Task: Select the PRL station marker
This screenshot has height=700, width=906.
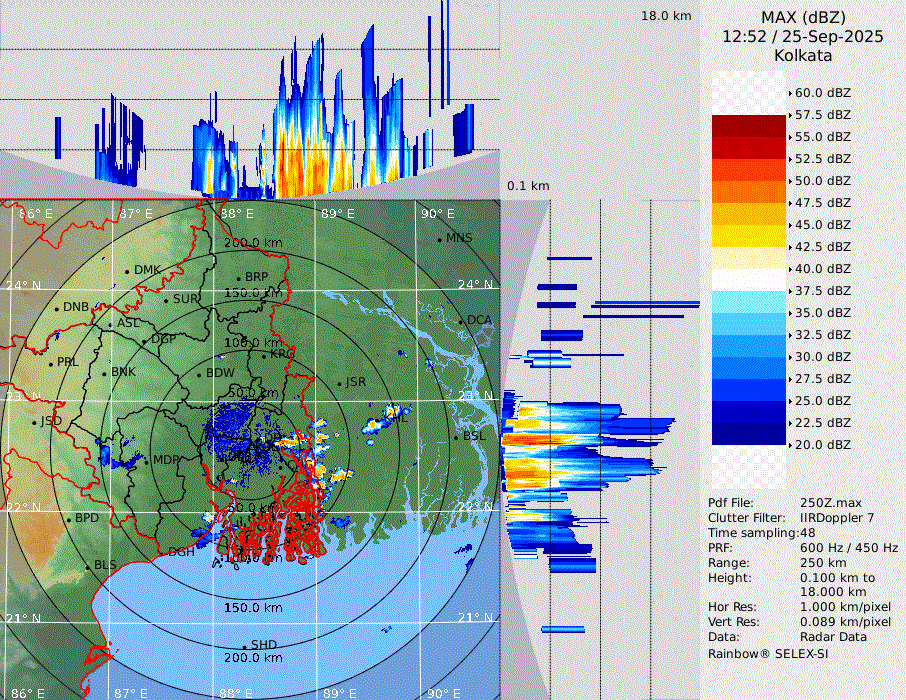Action: 51,363
